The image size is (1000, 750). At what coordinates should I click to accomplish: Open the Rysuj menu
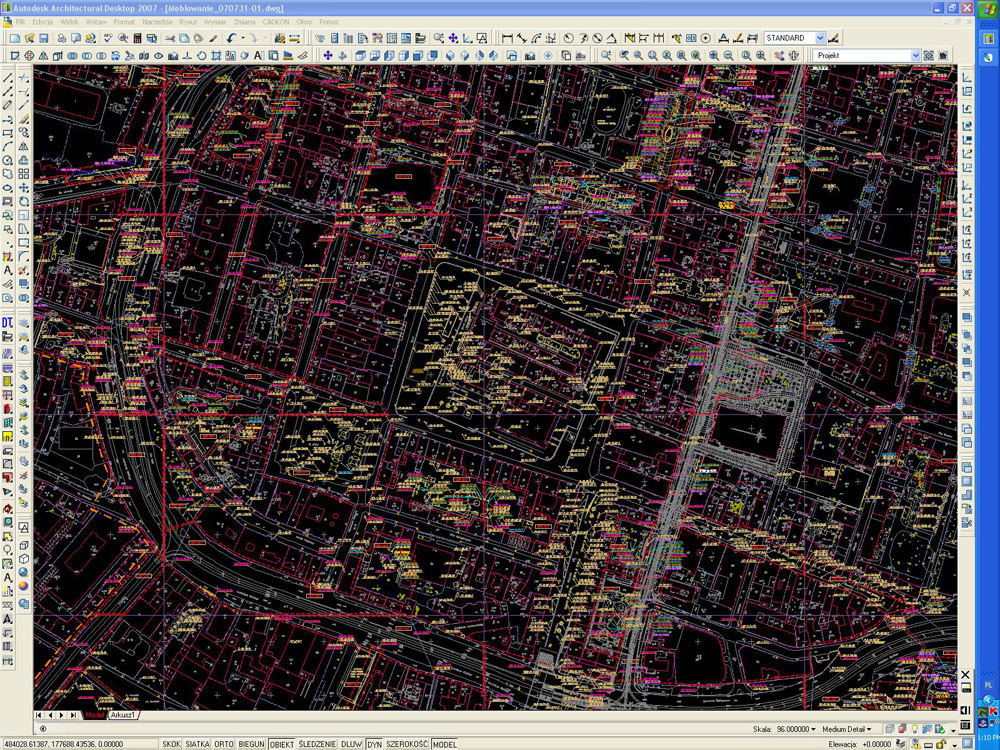click(188, 22)
